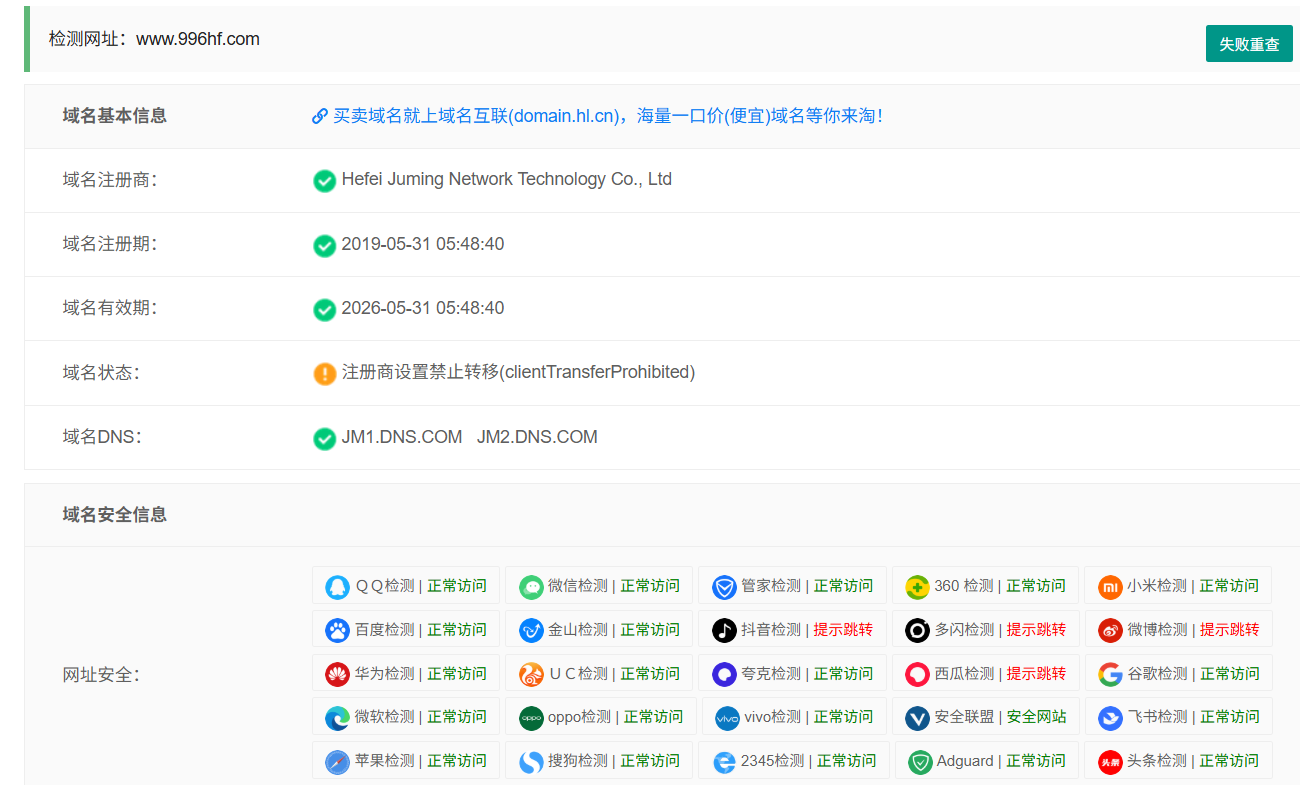Viewport: 1300px width, 785px height.
Task: Click the Adguard detection icon
Action: pyautogui.click(x=921, y=760)
